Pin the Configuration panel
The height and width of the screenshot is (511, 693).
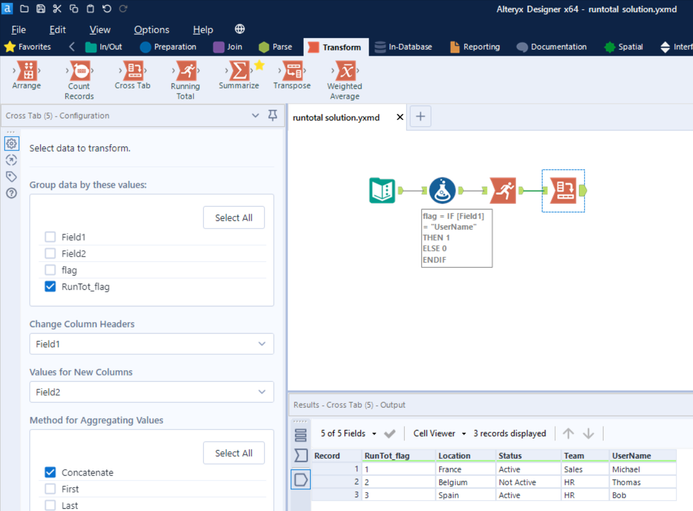pos(273,115)
